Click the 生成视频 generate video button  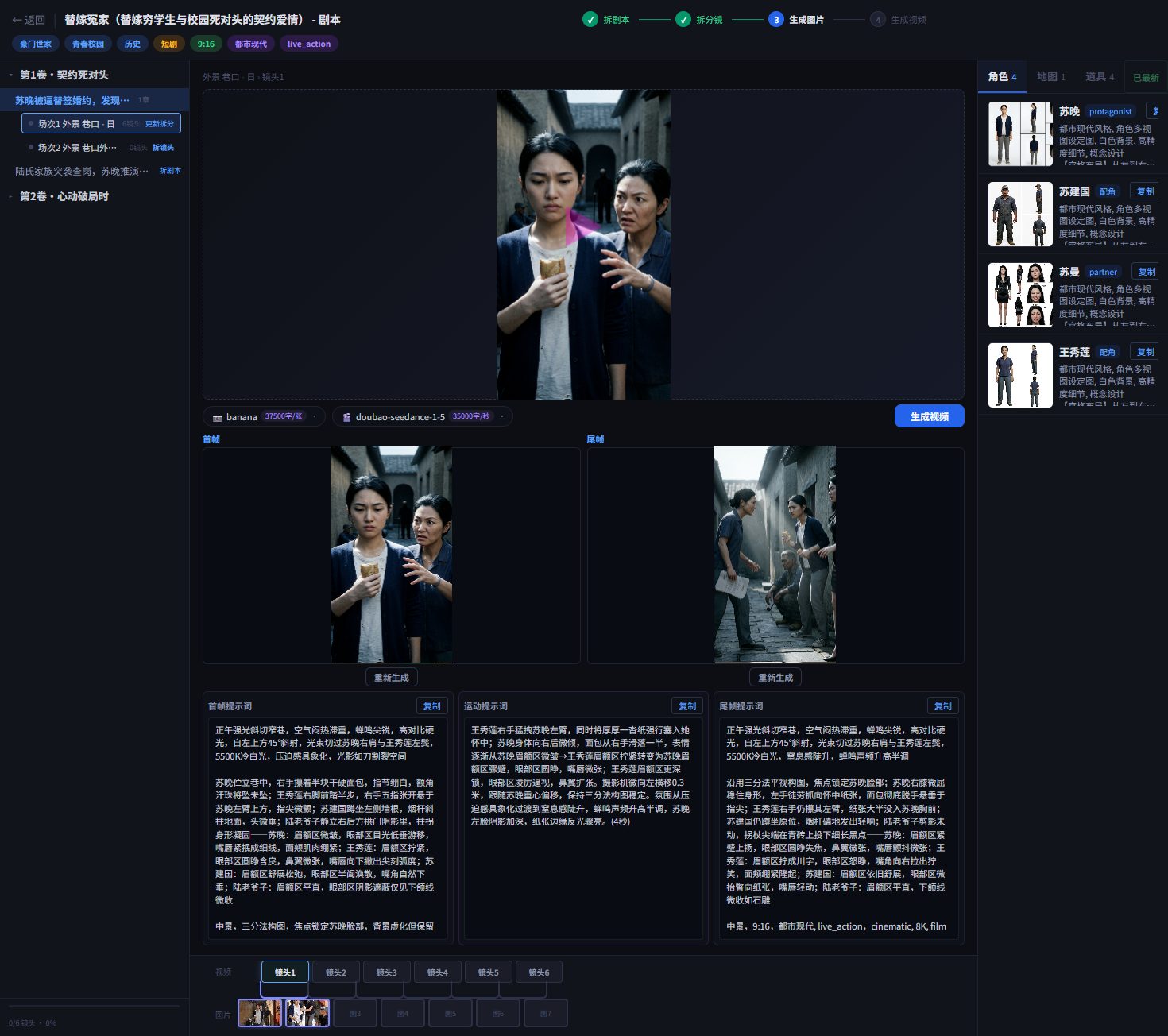929,416
